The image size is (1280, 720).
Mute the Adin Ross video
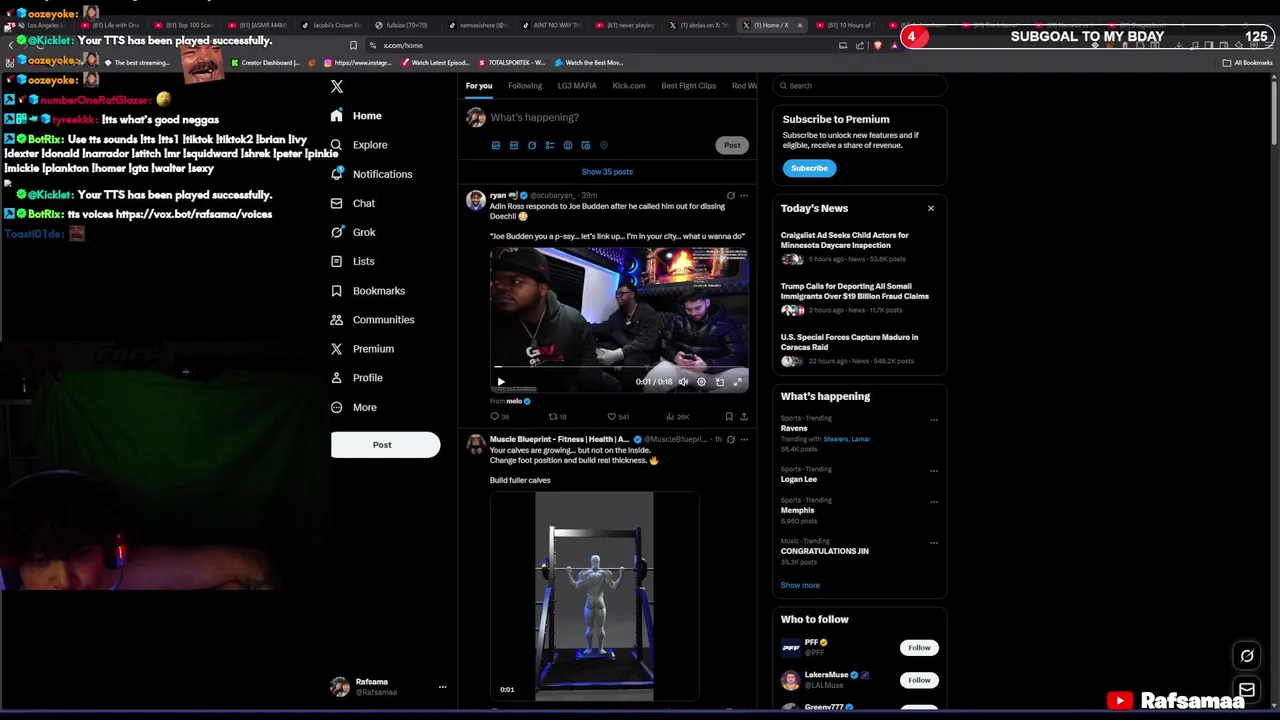pos(683,382)
